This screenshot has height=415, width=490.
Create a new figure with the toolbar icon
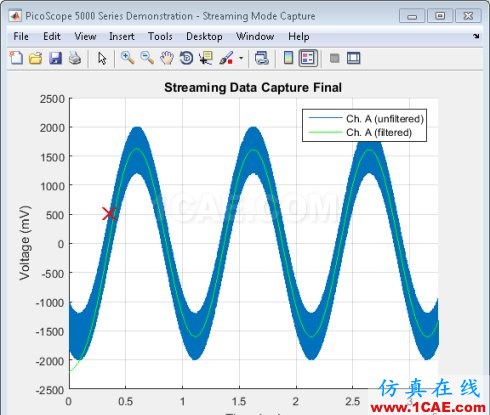(16, 58)
